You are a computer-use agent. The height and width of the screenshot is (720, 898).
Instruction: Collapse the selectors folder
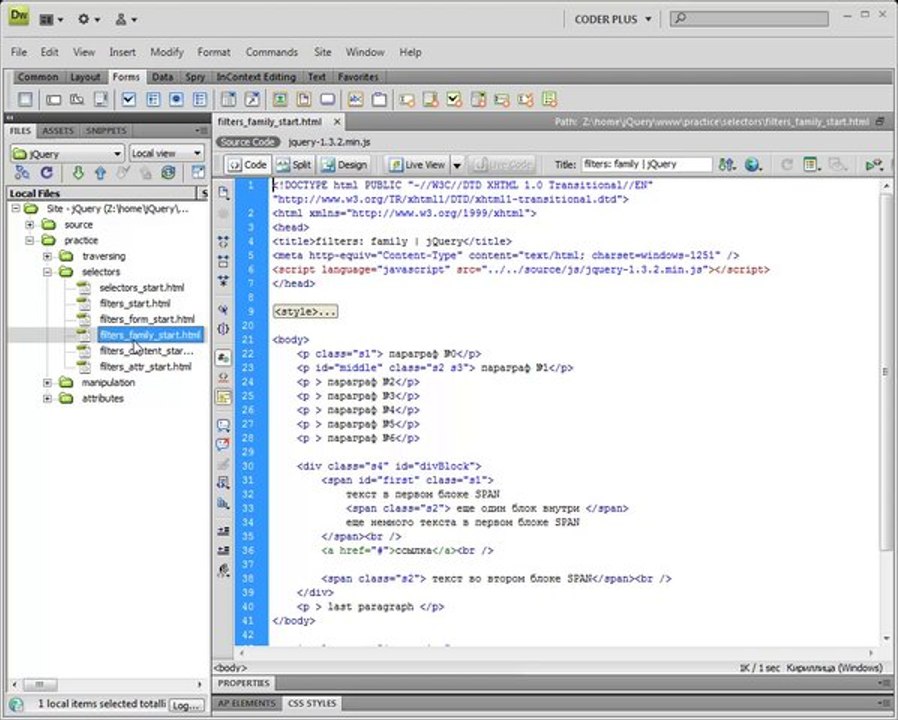click(x=48, y=272)
